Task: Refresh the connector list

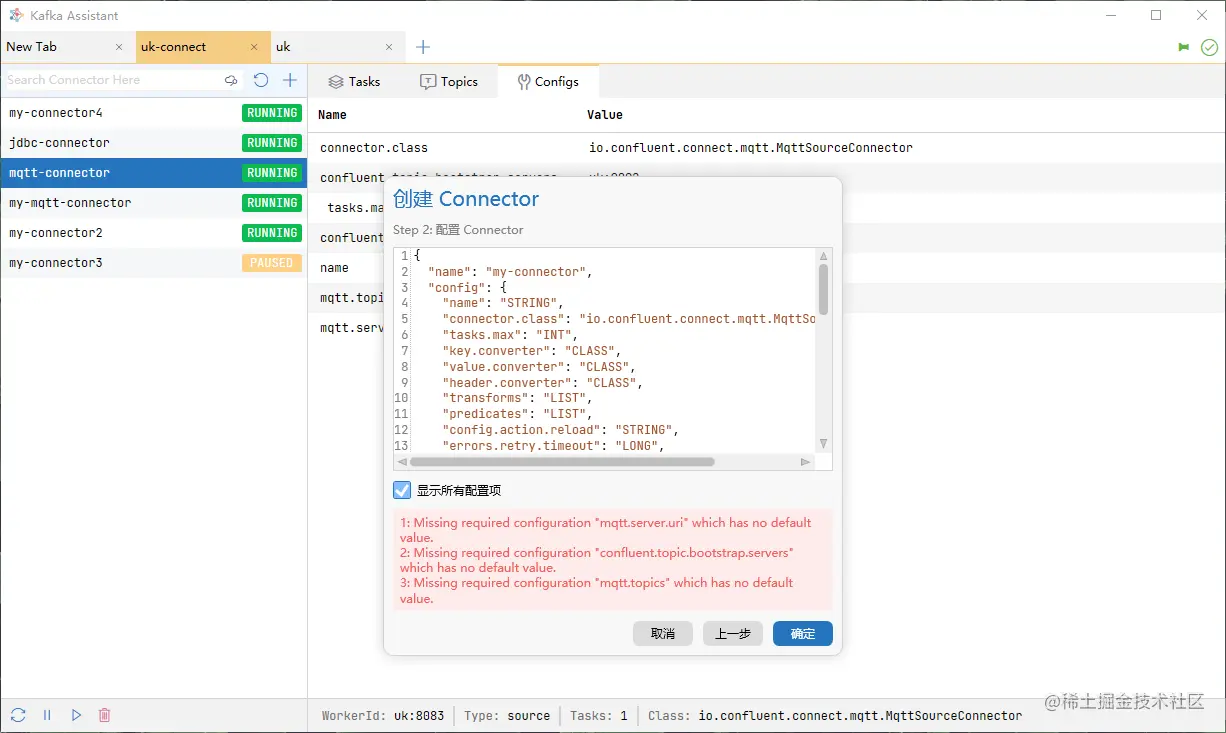Action: coord(261,80)
